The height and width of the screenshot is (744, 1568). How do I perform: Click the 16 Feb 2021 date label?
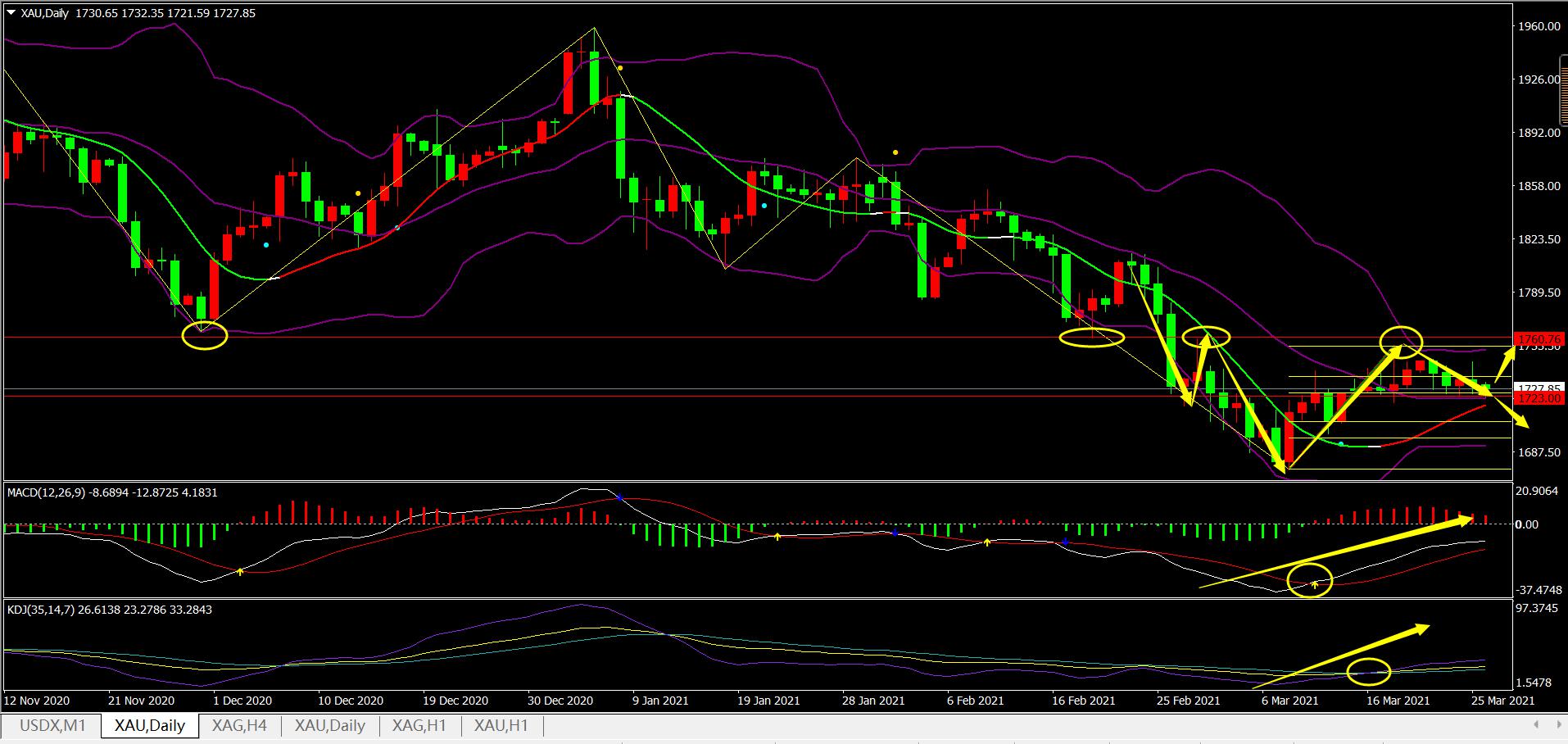click(x=1084, y=701)
